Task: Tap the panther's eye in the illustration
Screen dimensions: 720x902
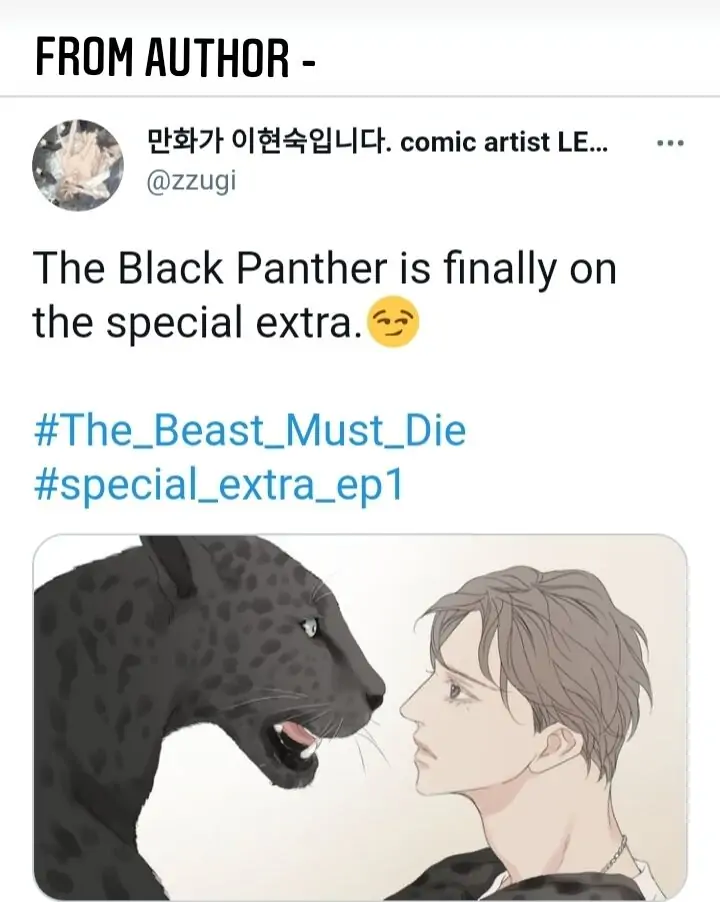Action: coord(309,626)
